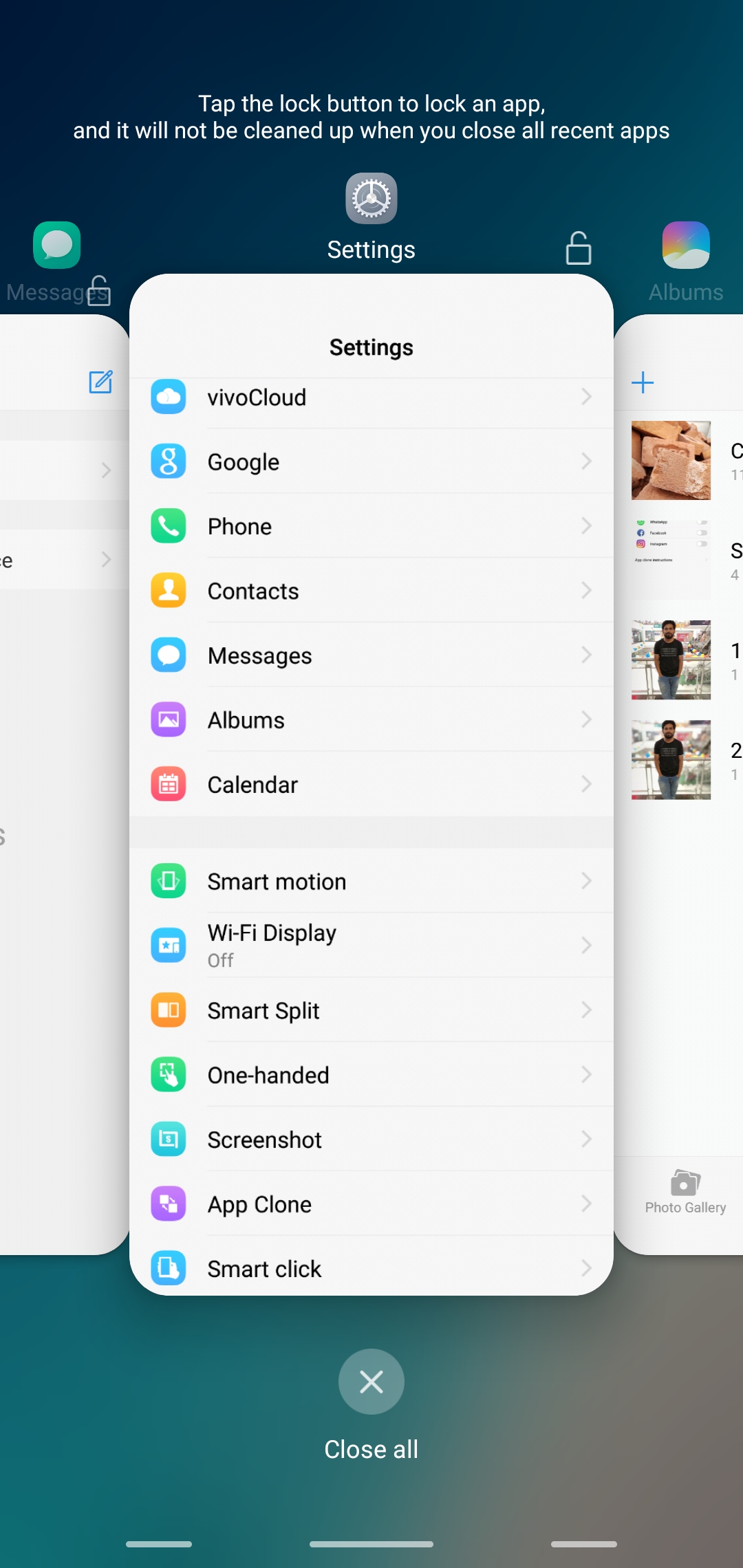Tap the vivoCloud cloud icon

click(169, 397)
